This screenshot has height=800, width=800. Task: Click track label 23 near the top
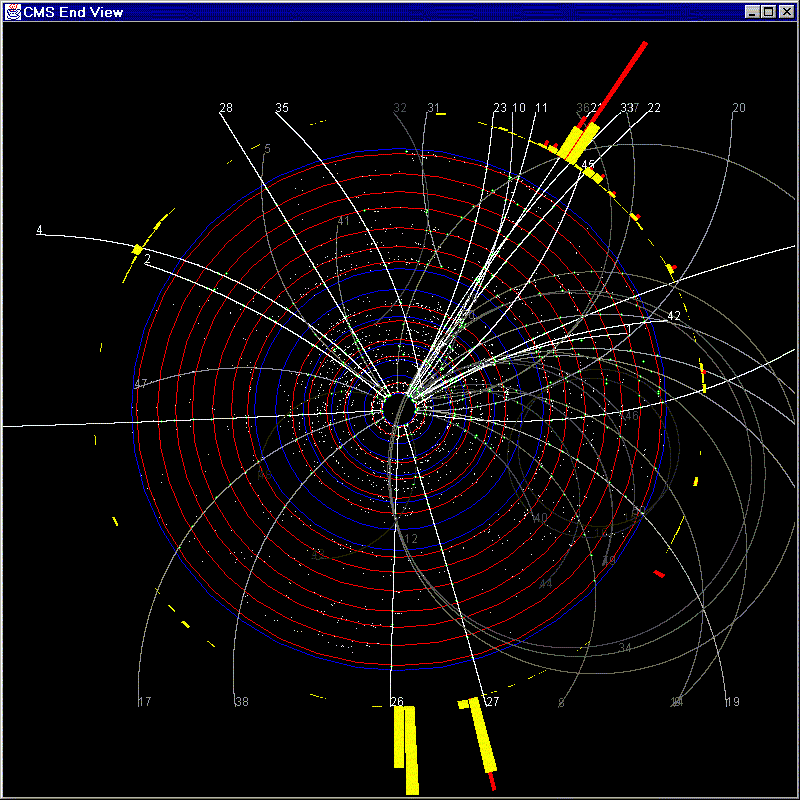(500, 108)
